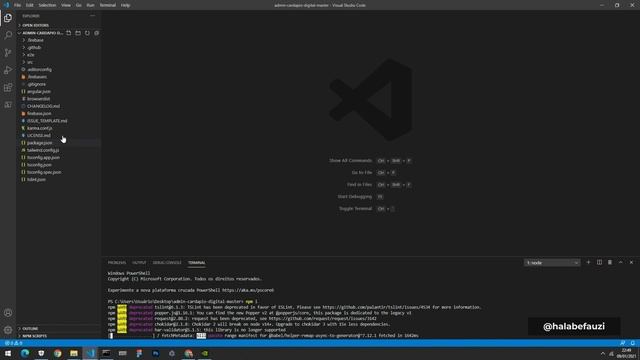Expand the NPM SCRIPTS section
640x360 pixels.
click(33, 336)
